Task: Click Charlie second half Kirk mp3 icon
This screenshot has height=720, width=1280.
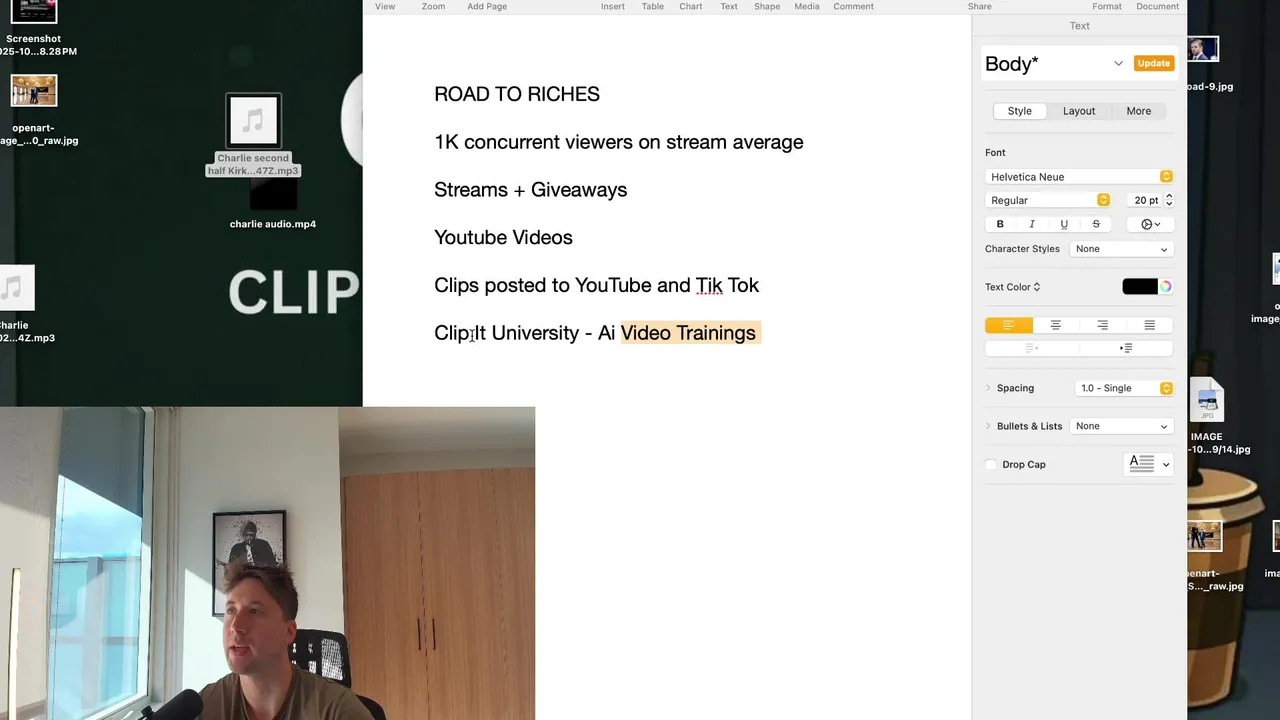Action: (254, 121)
